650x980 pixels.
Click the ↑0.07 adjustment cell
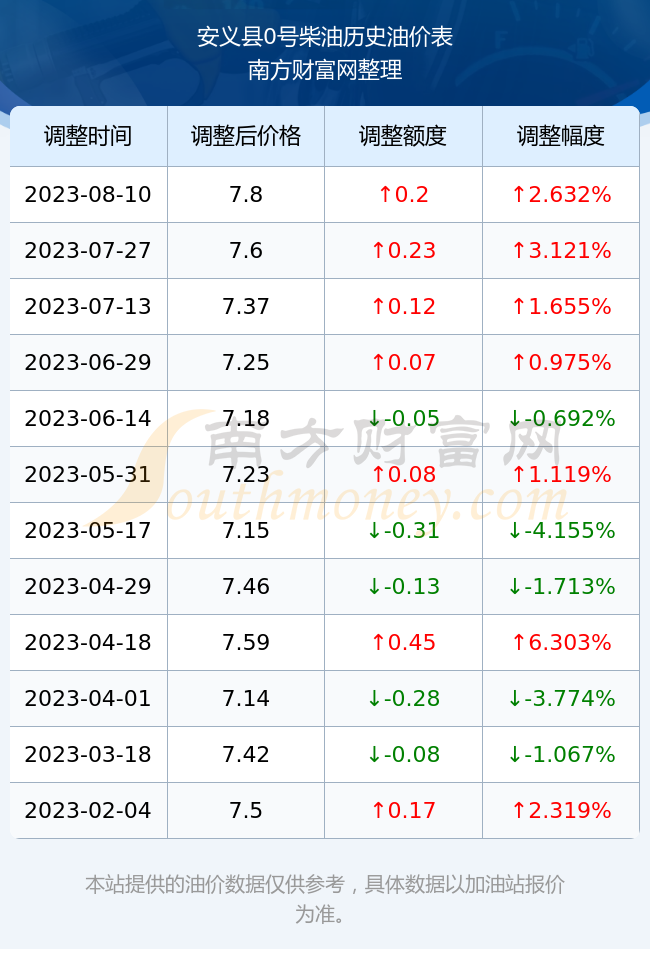point(403,362)
